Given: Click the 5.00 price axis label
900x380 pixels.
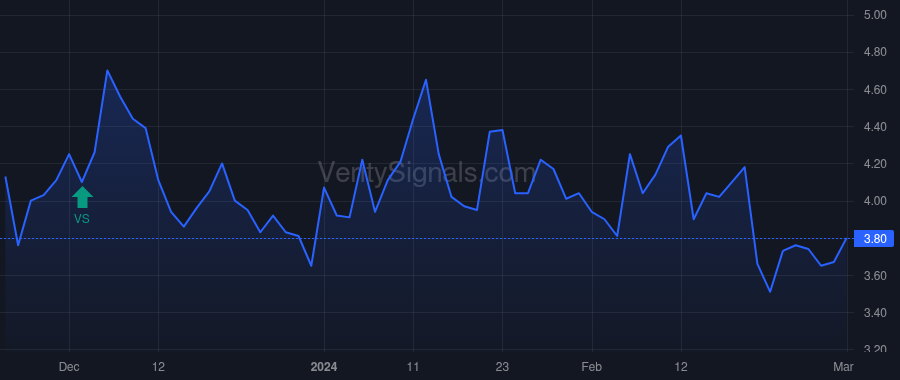Looking at the screenshot, I should click(875, 15).
